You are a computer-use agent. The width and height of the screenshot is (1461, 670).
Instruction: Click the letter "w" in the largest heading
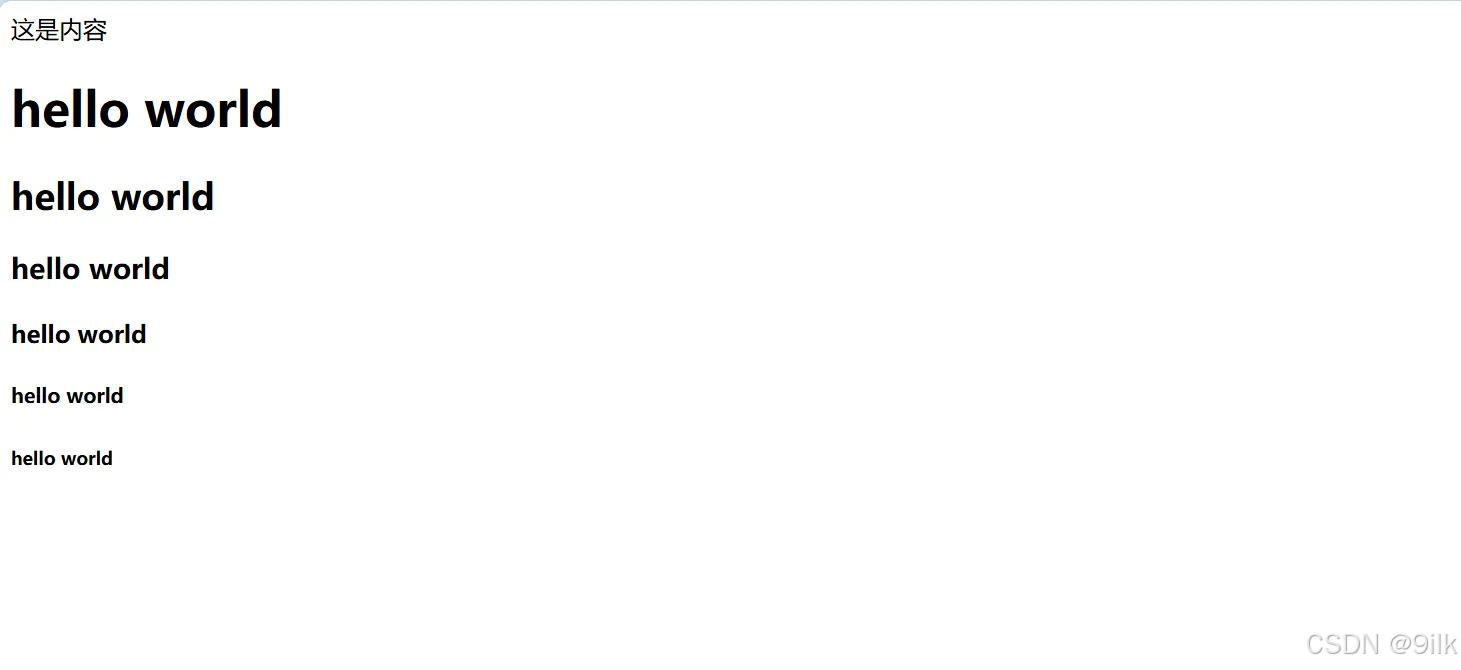point(167,114)
